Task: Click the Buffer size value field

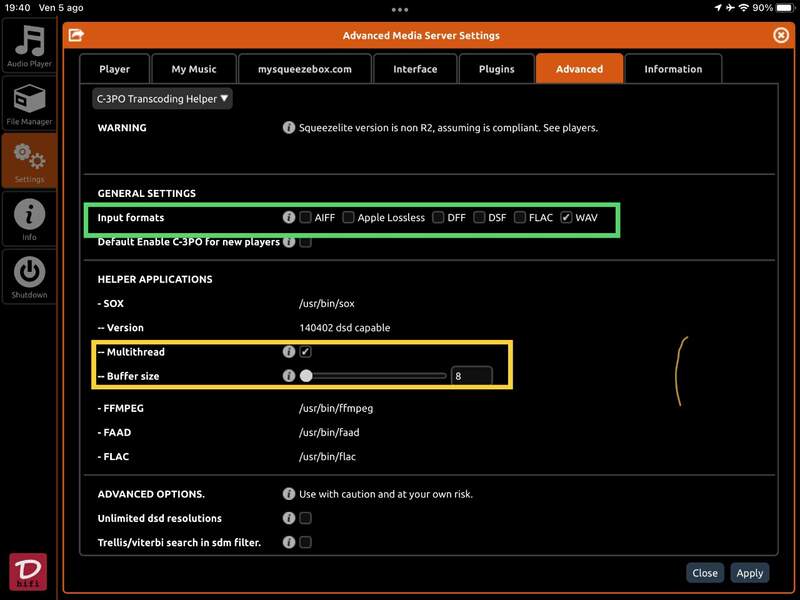Action: pyautogui.click(x=471, y=376)
